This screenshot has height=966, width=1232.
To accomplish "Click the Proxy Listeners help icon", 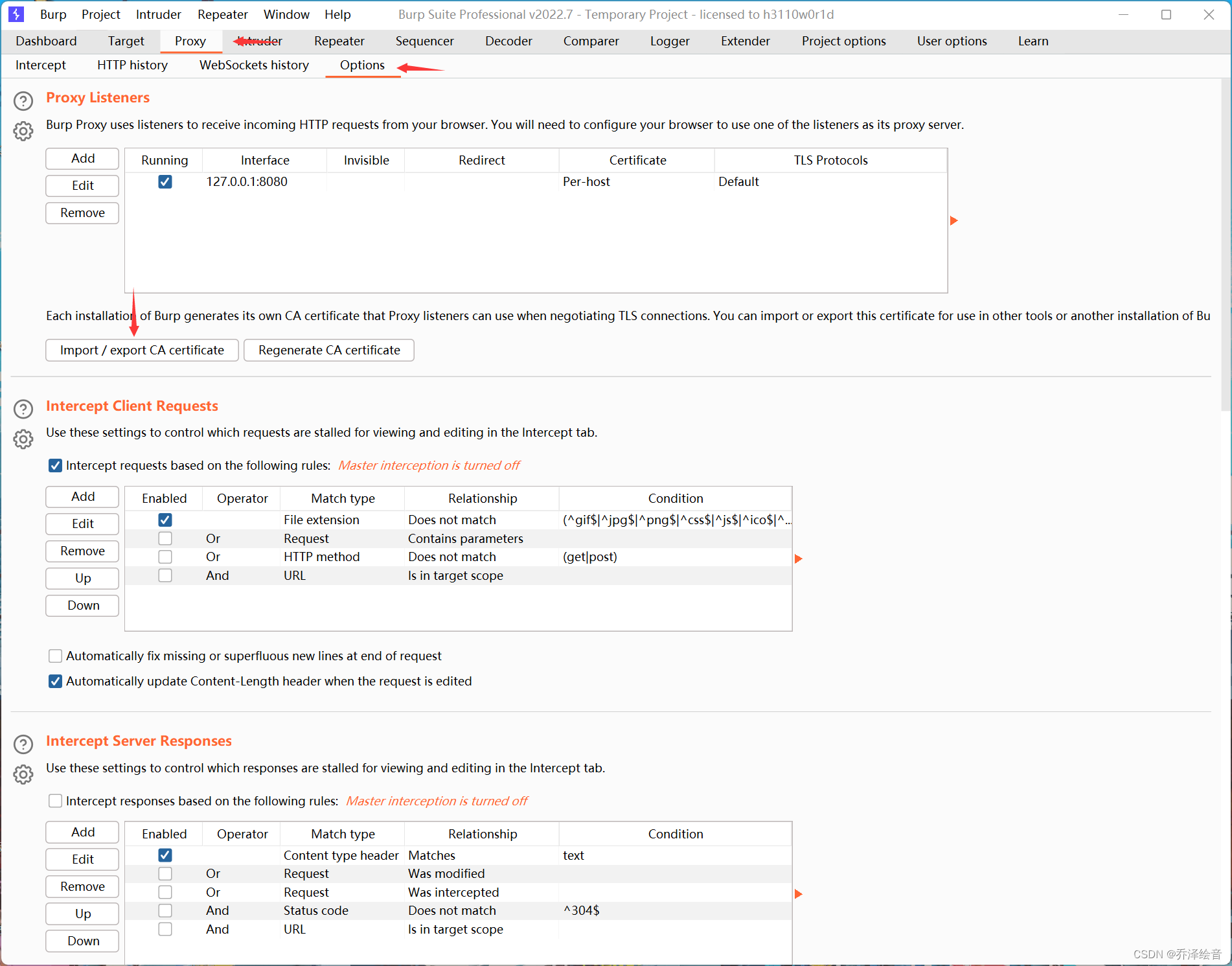I will [x=23, y=100].
